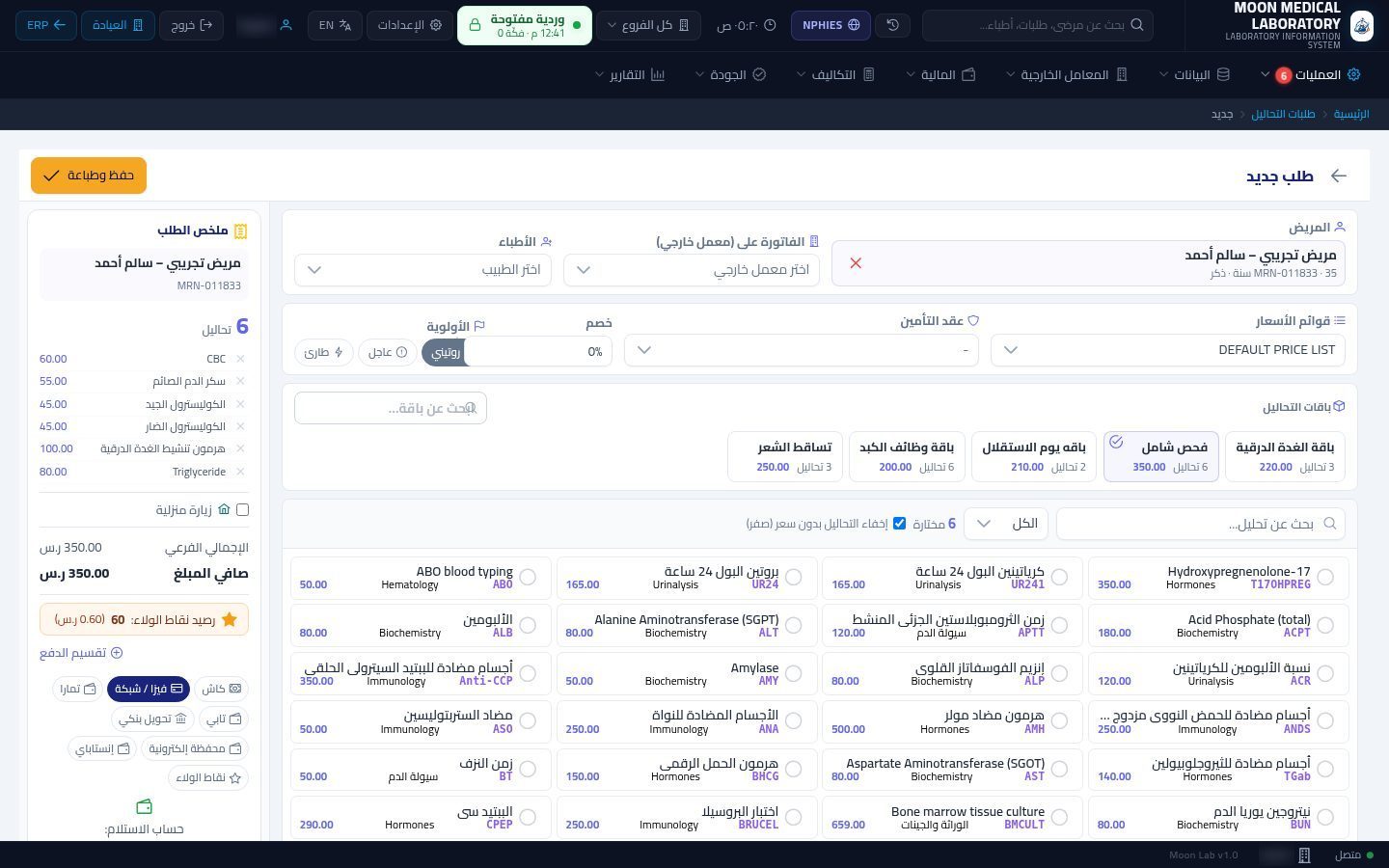Viewport: 1389px width, 868px height.
Task: Click the loyalty points star icon
Action: [229, 619]
